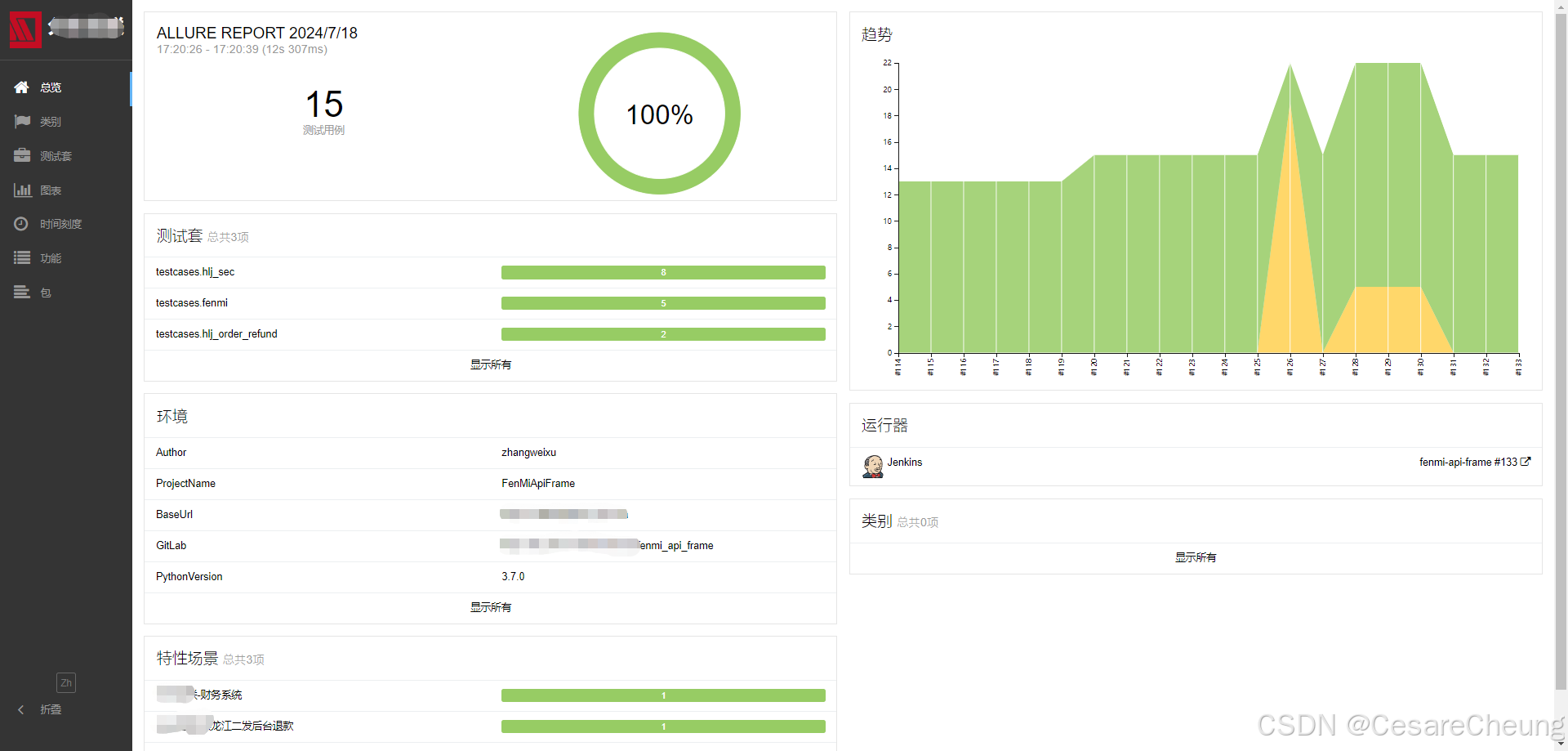Click the green bar showing 5 passed
Screen dimensions: 1568x751
point(663,303)
